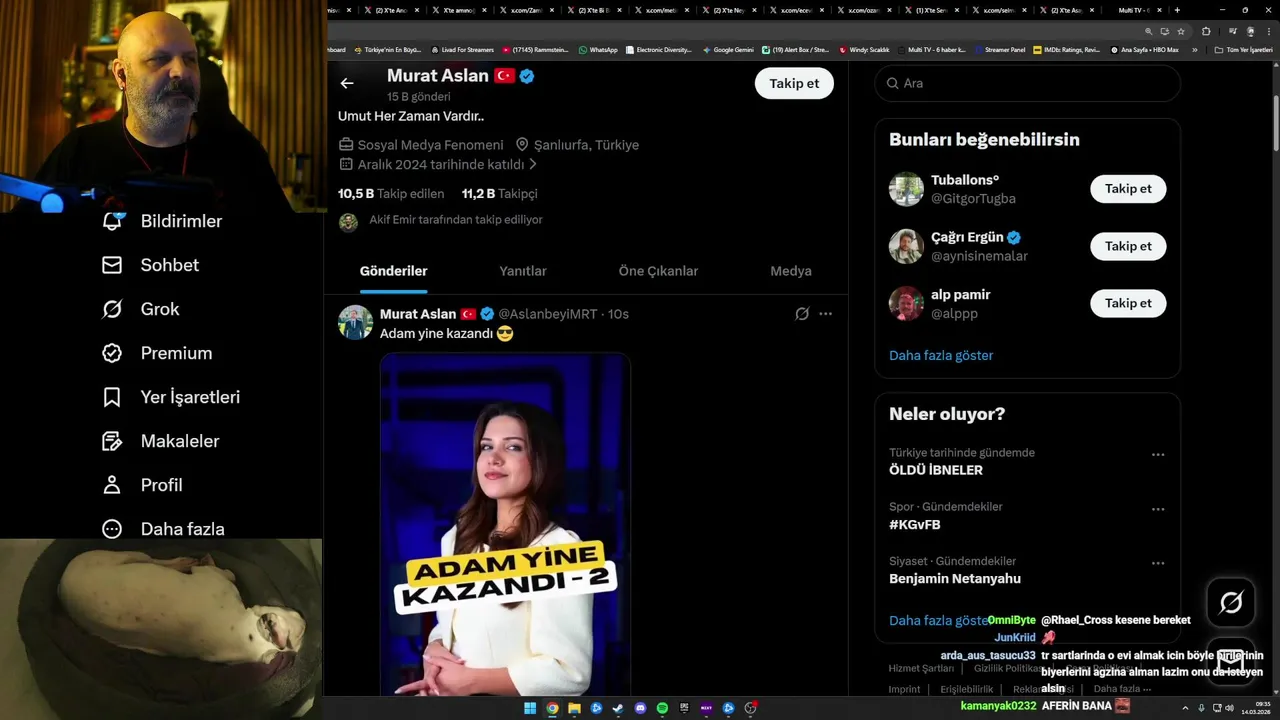Click Daha fazla göster under suggestions
This screenshot has height=720, width=1280.
[941, 355]
